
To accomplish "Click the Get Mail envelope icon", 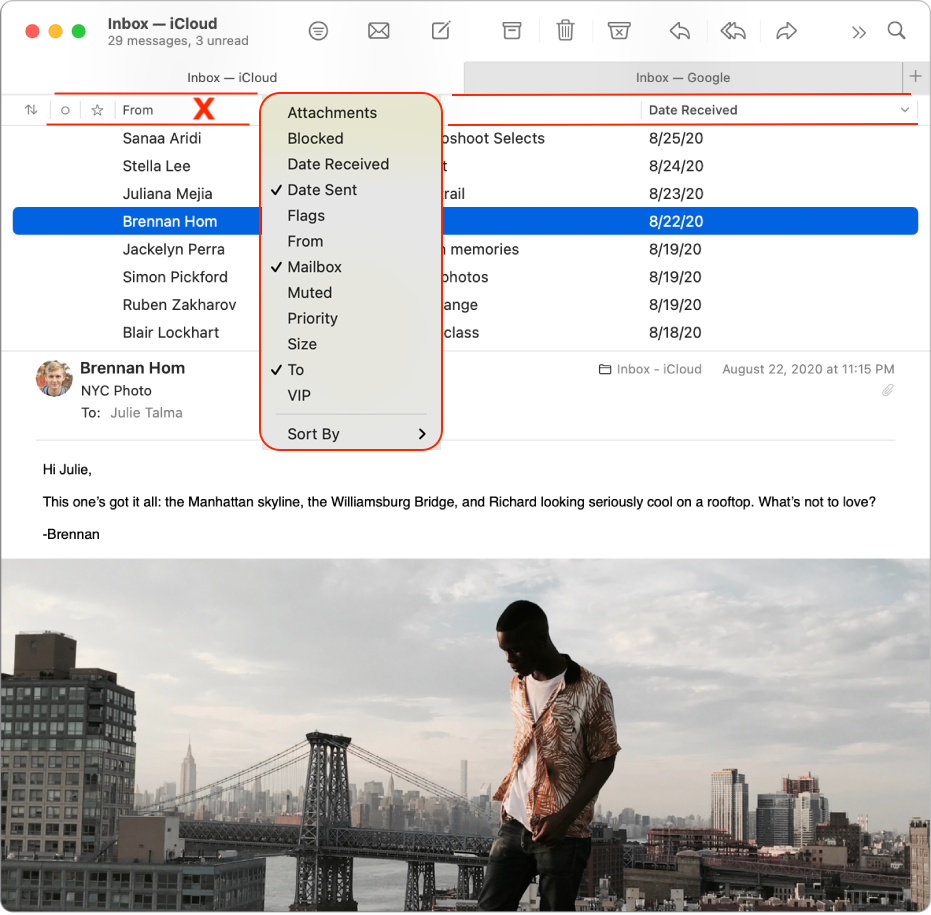I will point(378,30).
